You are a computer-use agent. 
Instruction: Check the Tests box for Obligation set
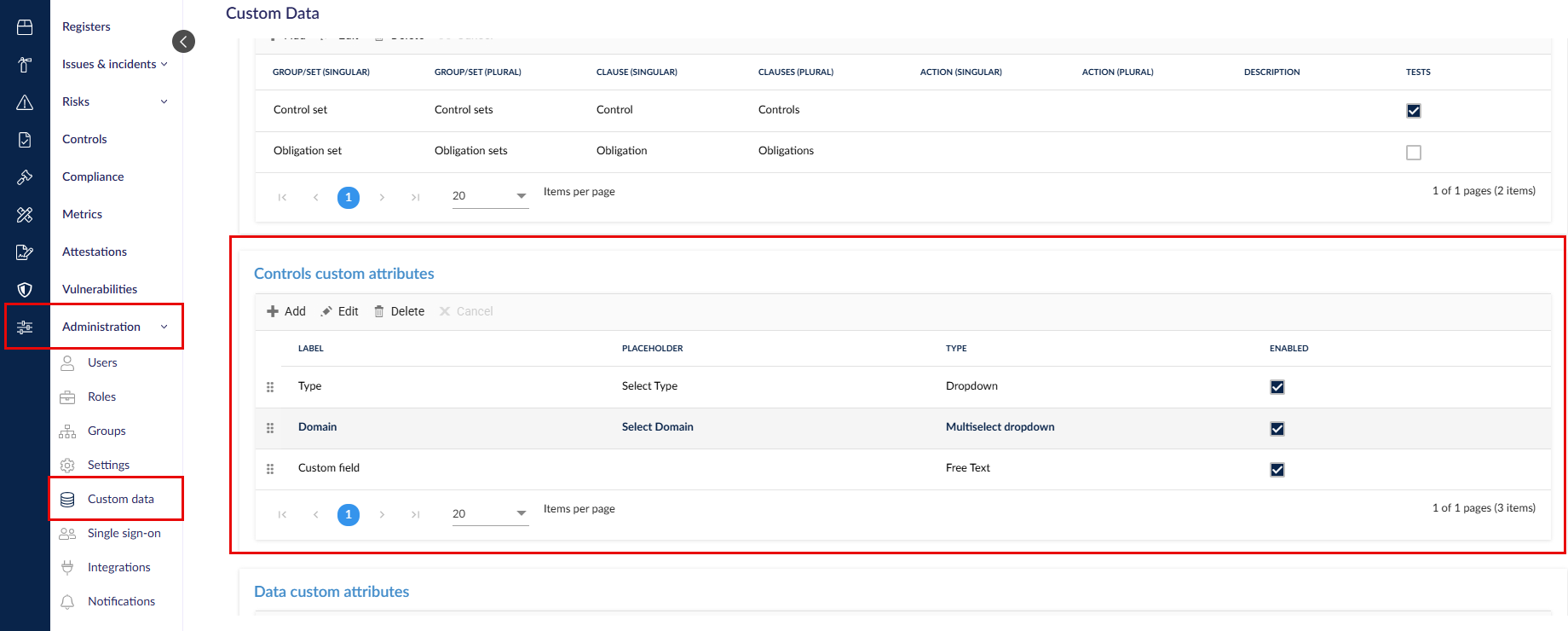1414,153
